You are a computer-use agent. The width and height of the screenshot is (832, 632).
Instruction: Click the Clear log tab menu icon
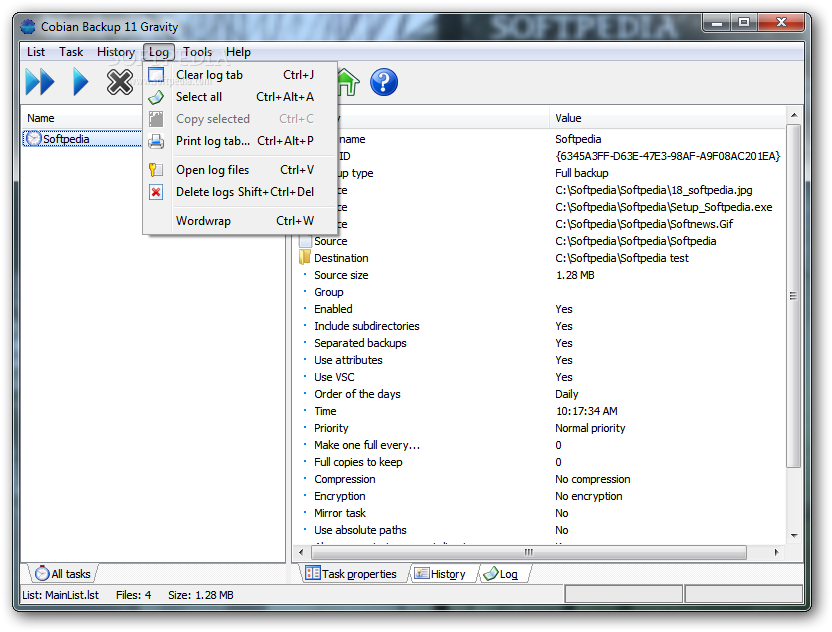pos(156,75)
